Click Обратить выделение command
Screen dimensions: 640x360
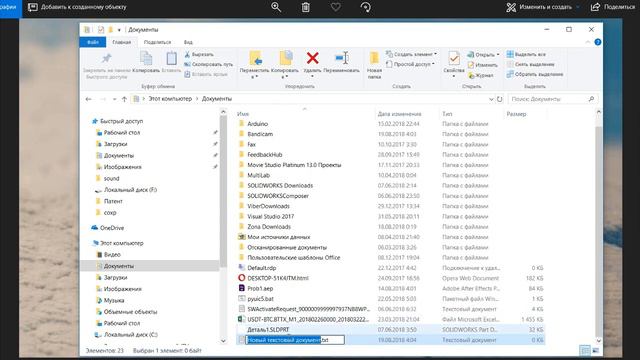[535, 74]
